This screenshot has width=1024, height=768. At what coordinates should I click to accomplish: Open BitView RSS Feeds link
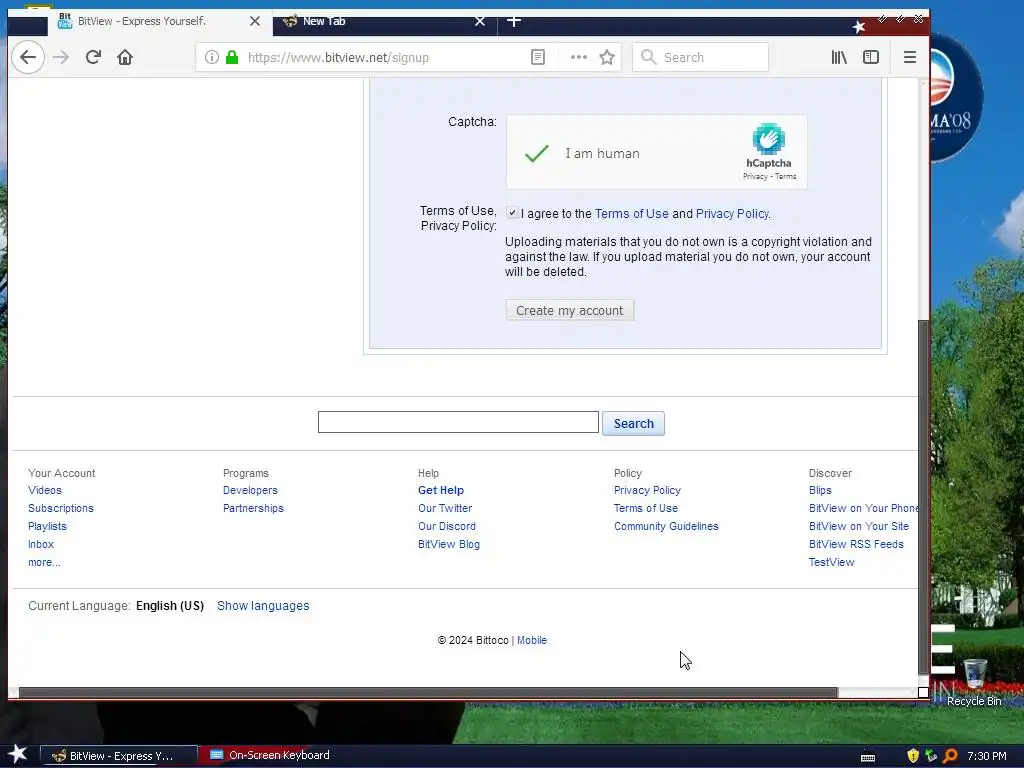point(856,544)
